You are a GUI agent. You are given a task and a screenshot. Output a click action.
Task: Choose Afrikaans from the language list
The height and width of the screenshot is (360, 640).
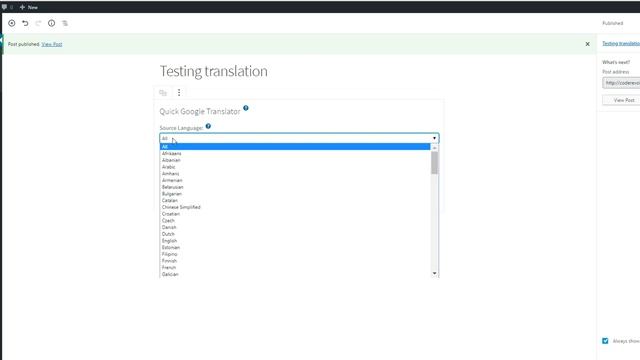tap(295, 153)
